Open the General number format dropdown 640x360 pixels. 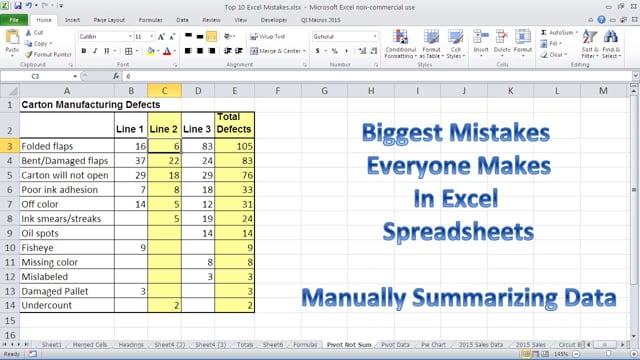pyautogui.click(x=375, y=37)
